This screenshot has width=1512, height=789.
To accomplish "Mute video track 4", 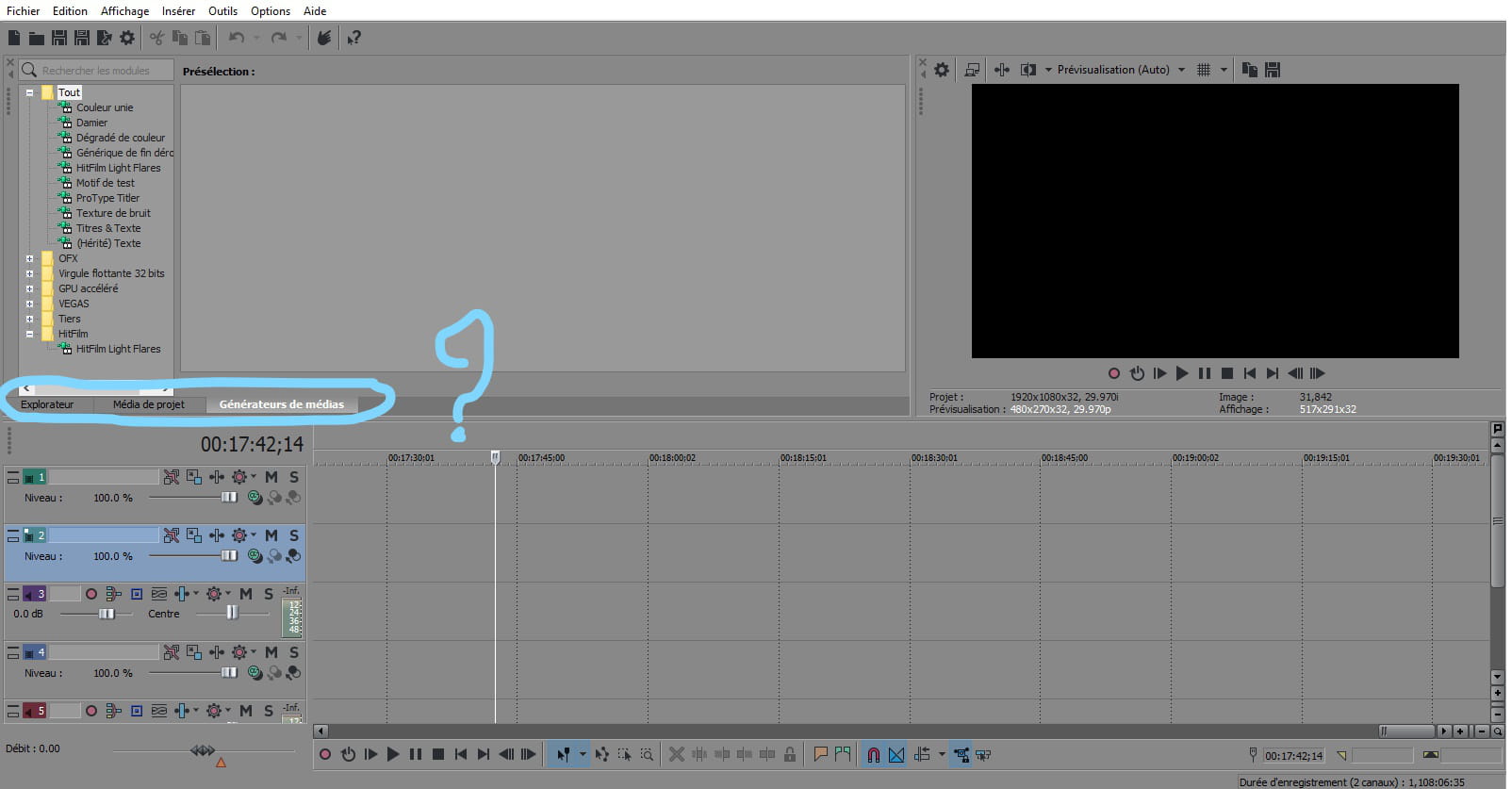I will click(271, 652).
